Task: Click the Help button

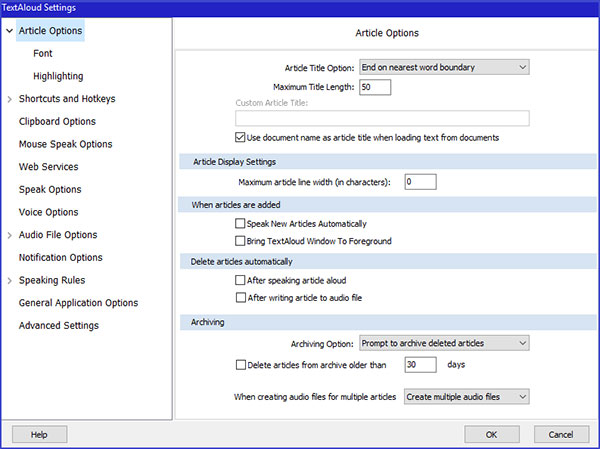Action: tap(39, 434)
